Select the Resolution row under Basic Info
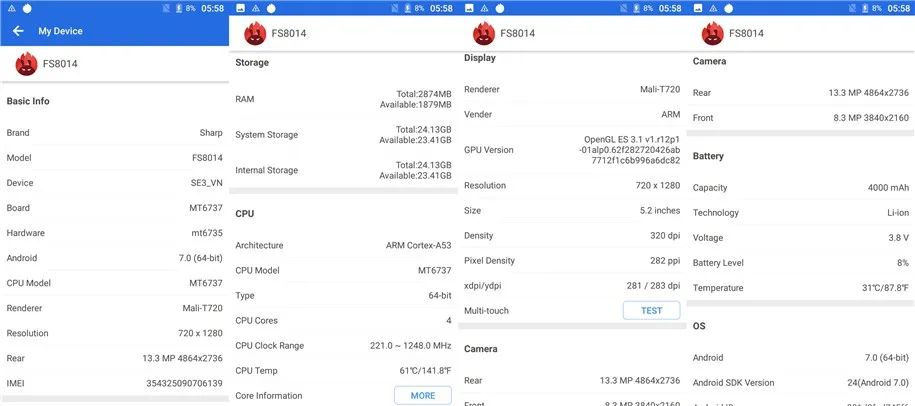This screenshot has width=915, height=406. 114,333
